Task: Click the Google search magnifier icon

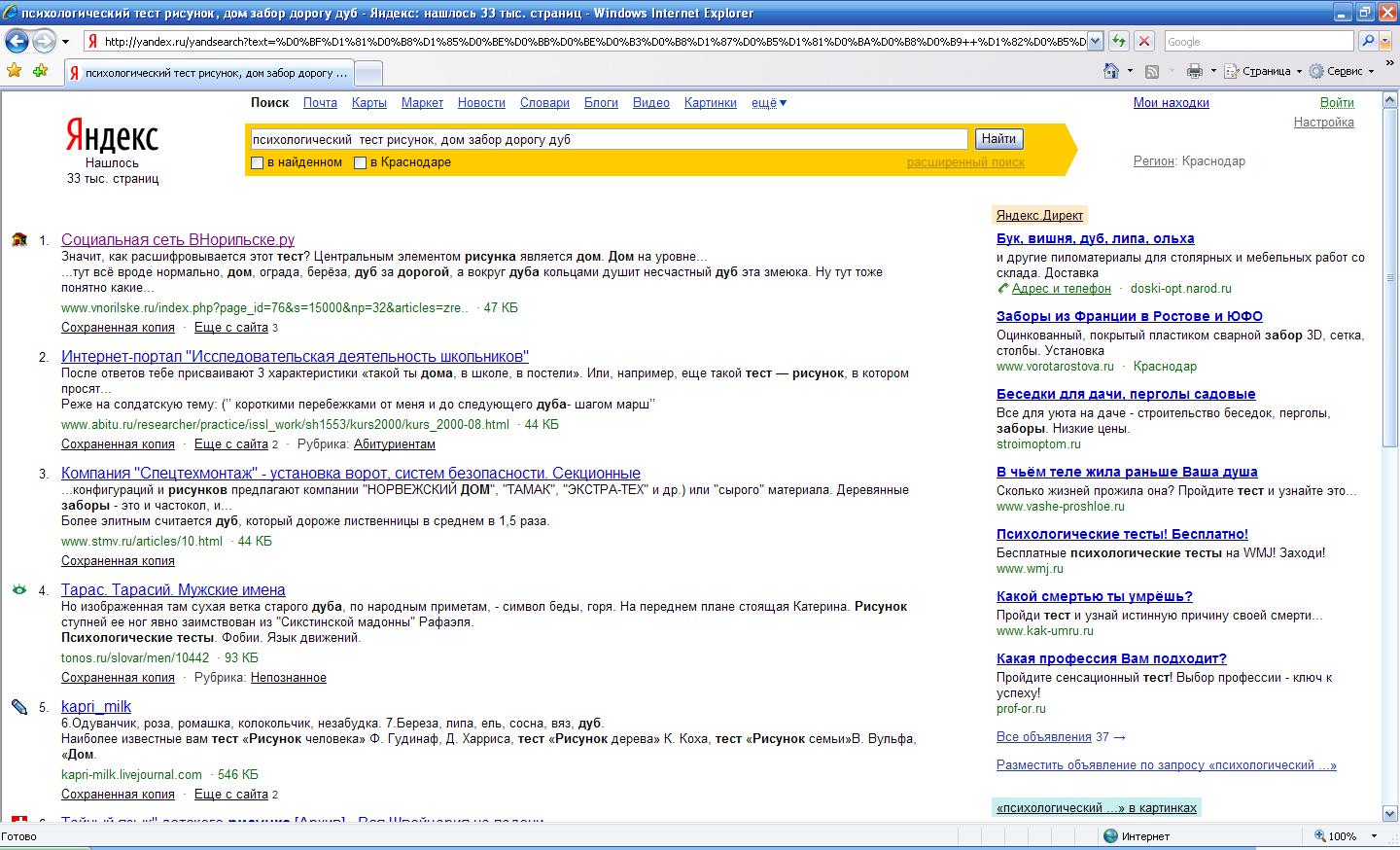Action: 1367,41
